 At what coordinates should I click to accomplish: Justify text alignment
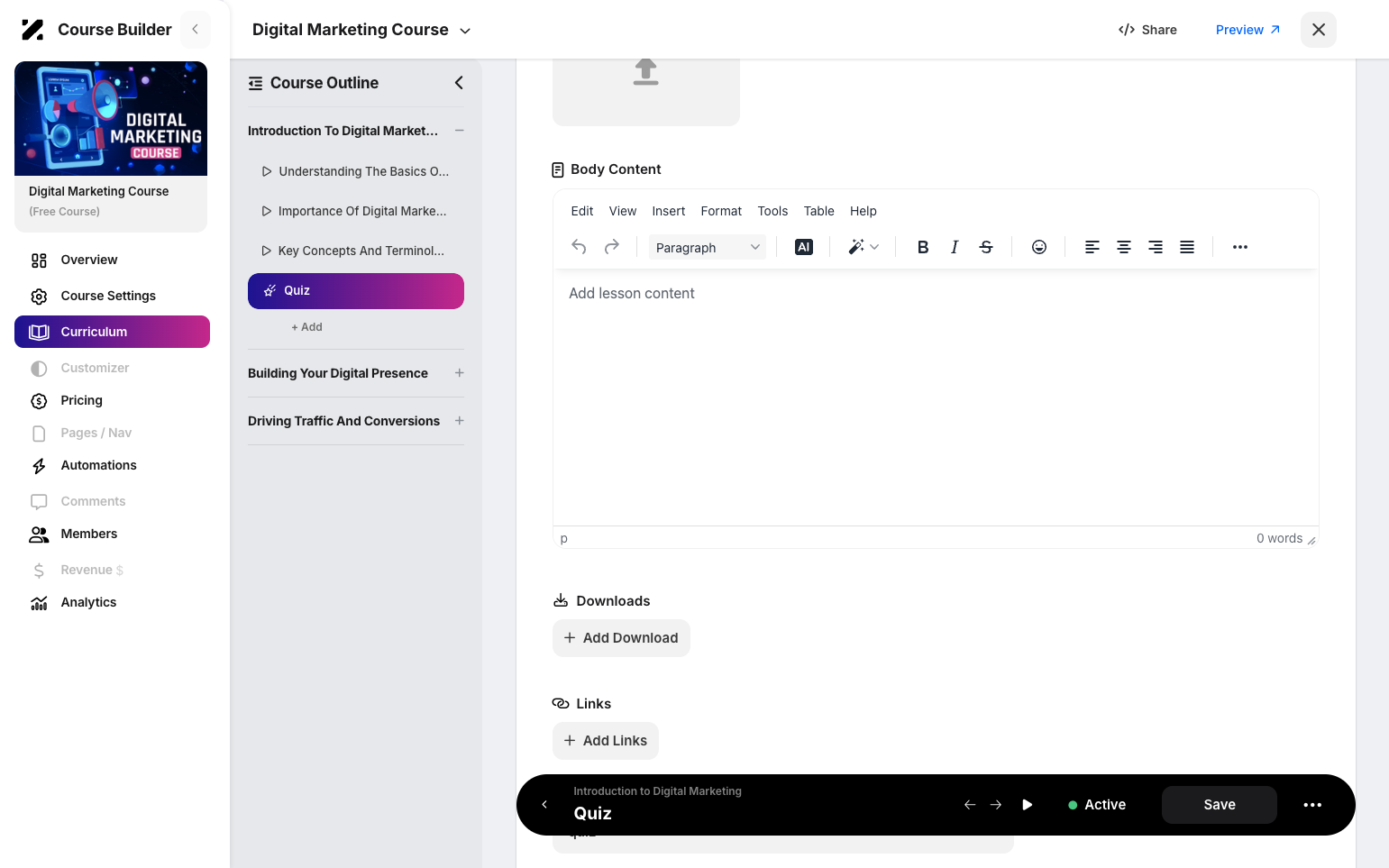(x=1187, y=247)
